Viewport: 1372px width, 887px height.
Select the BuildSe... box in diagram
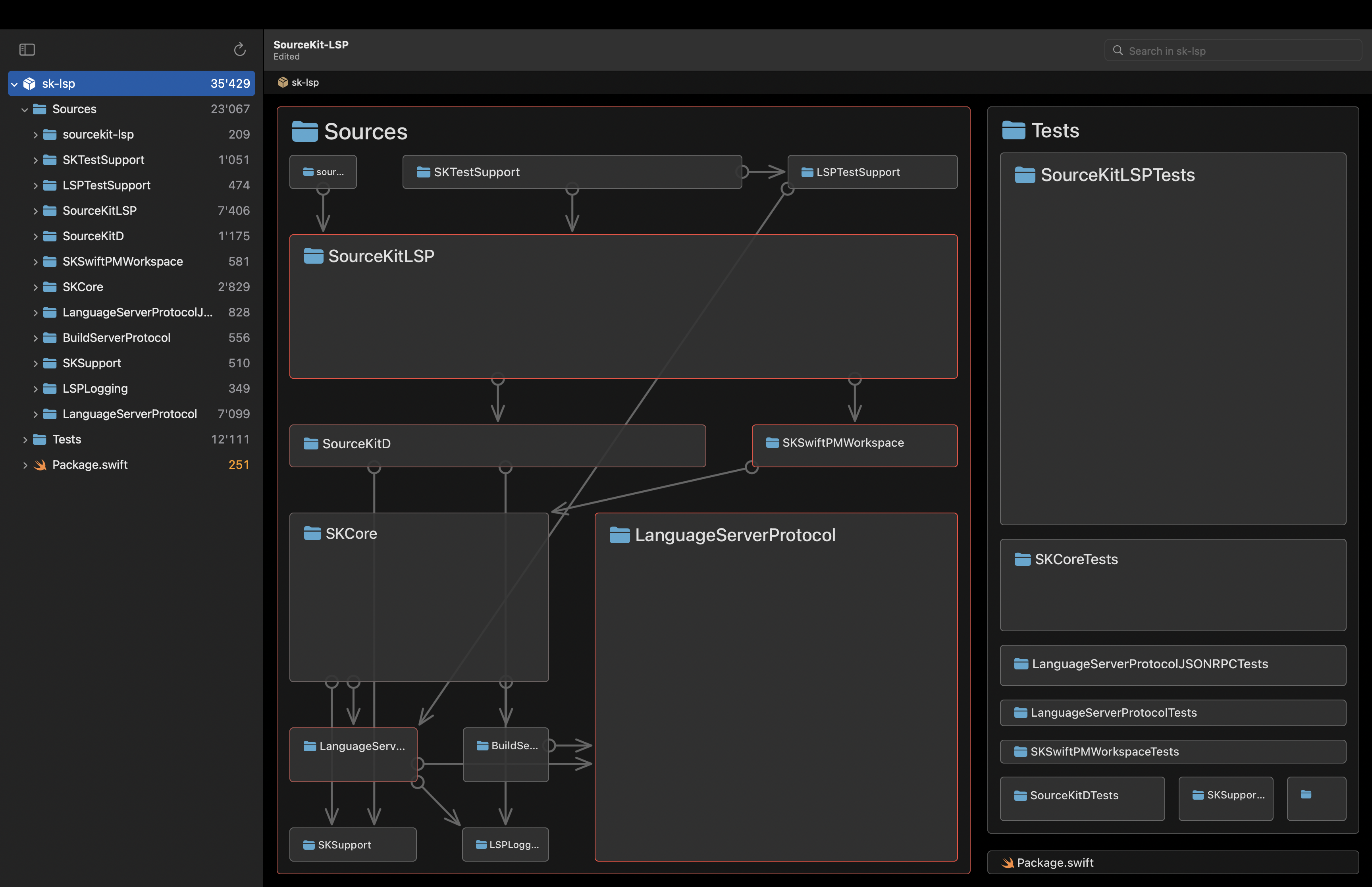(x=505, y=754)
